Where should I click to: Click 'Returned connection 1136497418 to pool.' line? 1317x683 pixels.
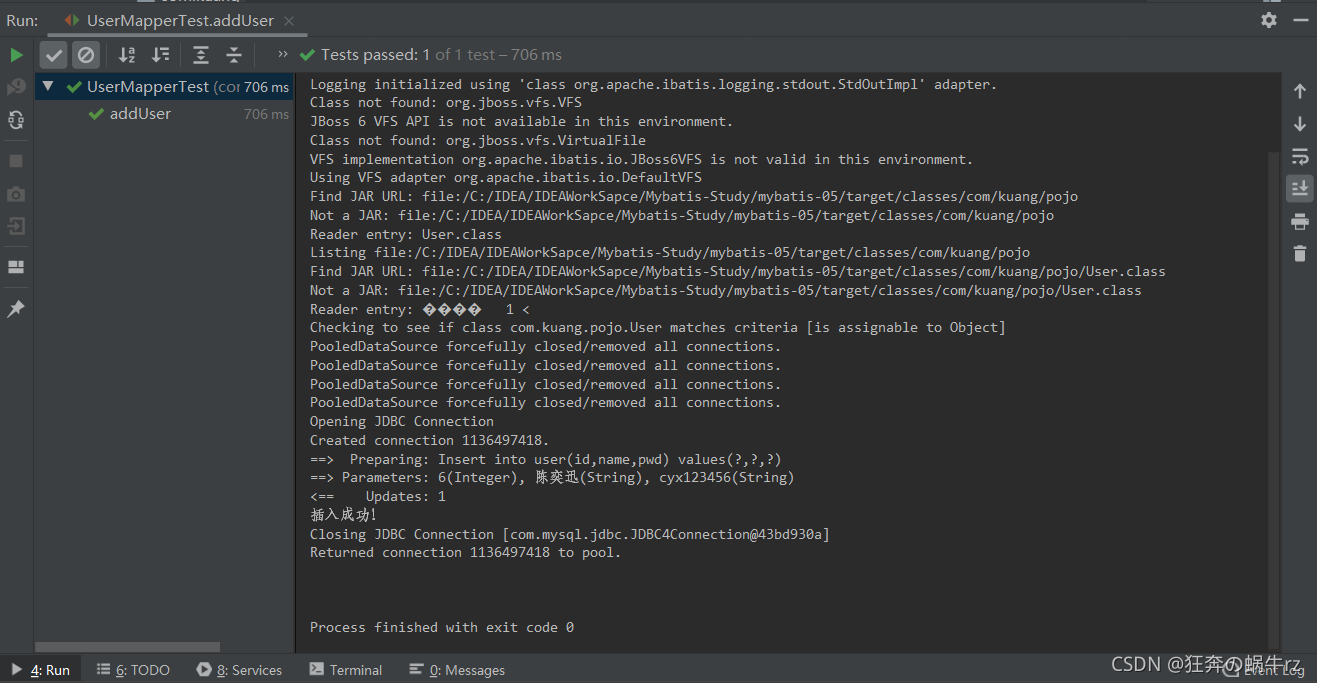[466, 552]
